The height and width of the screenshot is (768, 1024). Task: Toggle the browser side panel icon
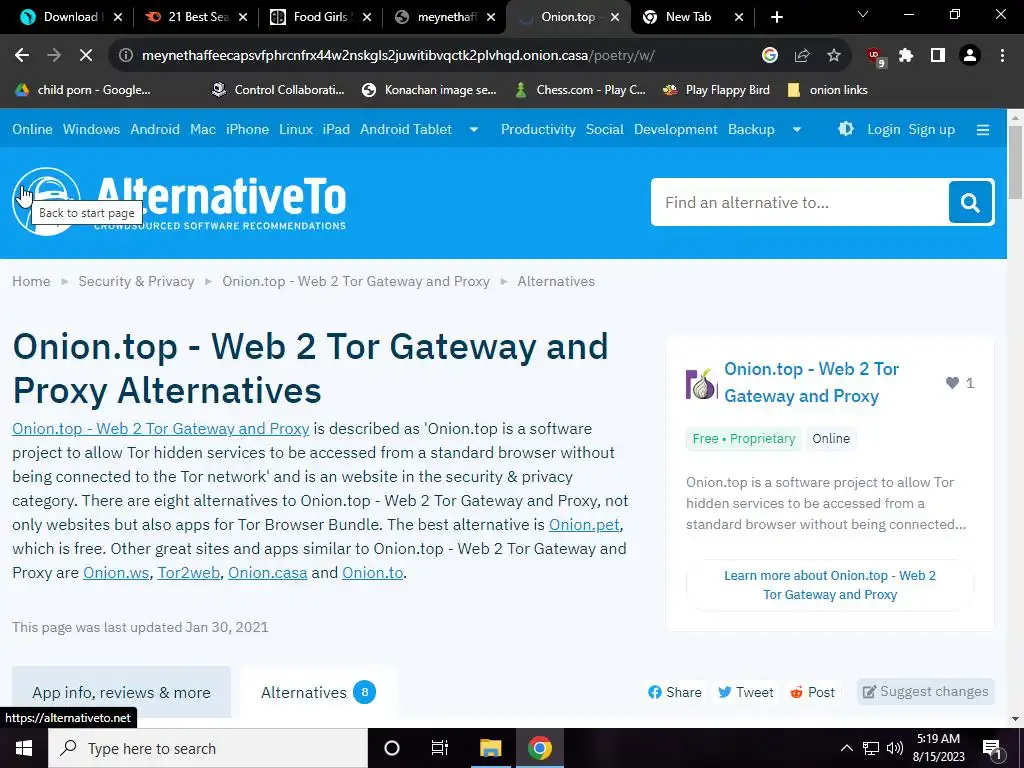coord(938,56)
